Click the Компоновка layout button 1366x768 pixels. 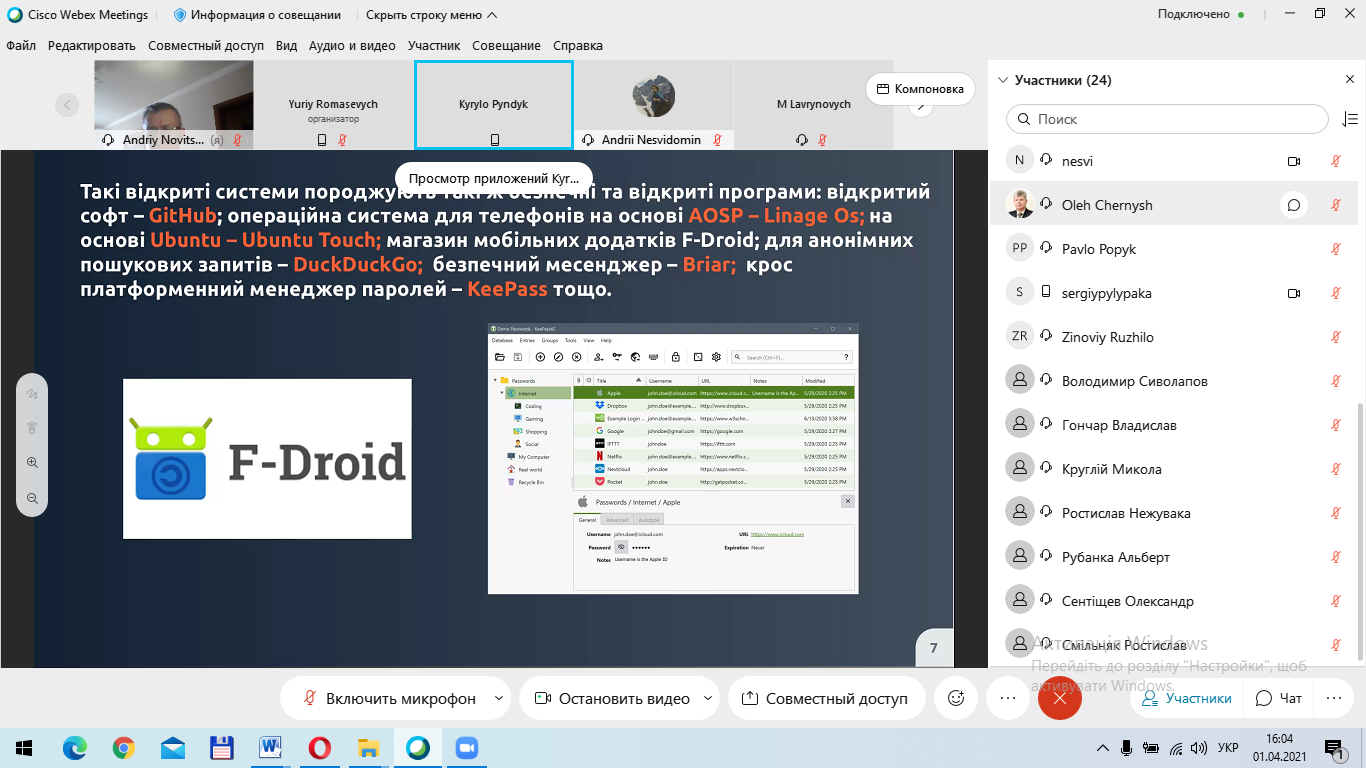920,88
